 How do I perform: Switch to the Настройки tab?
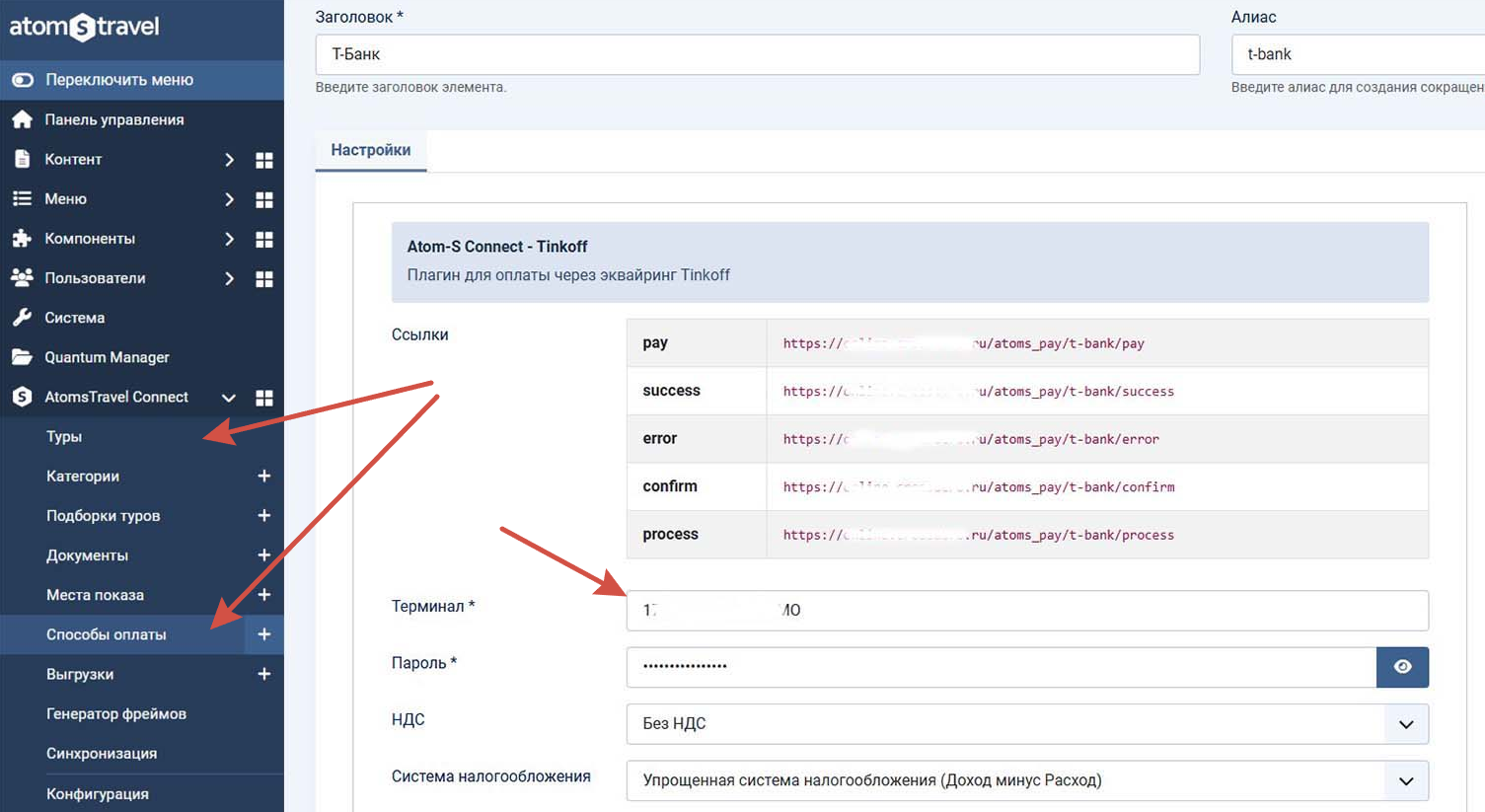tap(371, 150)
